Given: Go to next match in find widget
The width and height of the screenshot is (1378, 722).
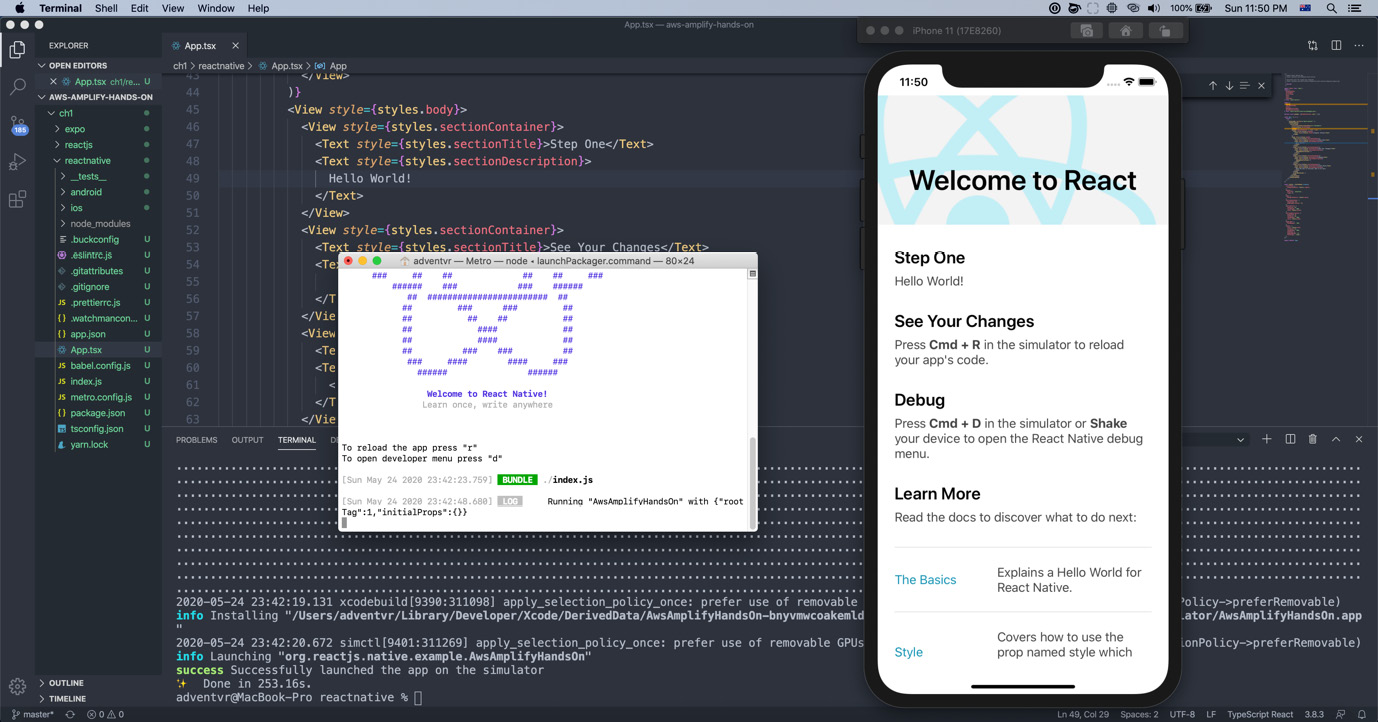Looking at the screenshot, I should [x=1229, y=86].
